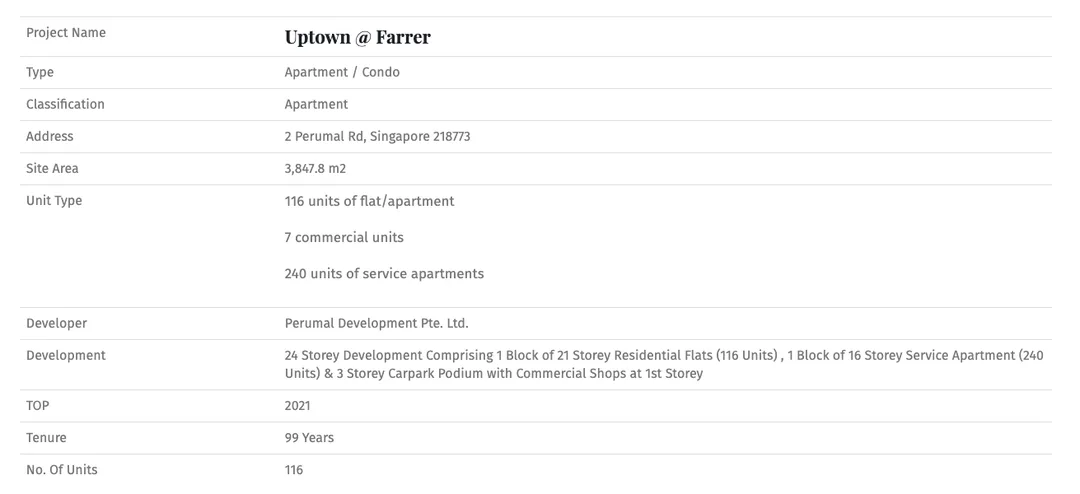
Task: Click the Site Area label
Action: tap(52, 169)
